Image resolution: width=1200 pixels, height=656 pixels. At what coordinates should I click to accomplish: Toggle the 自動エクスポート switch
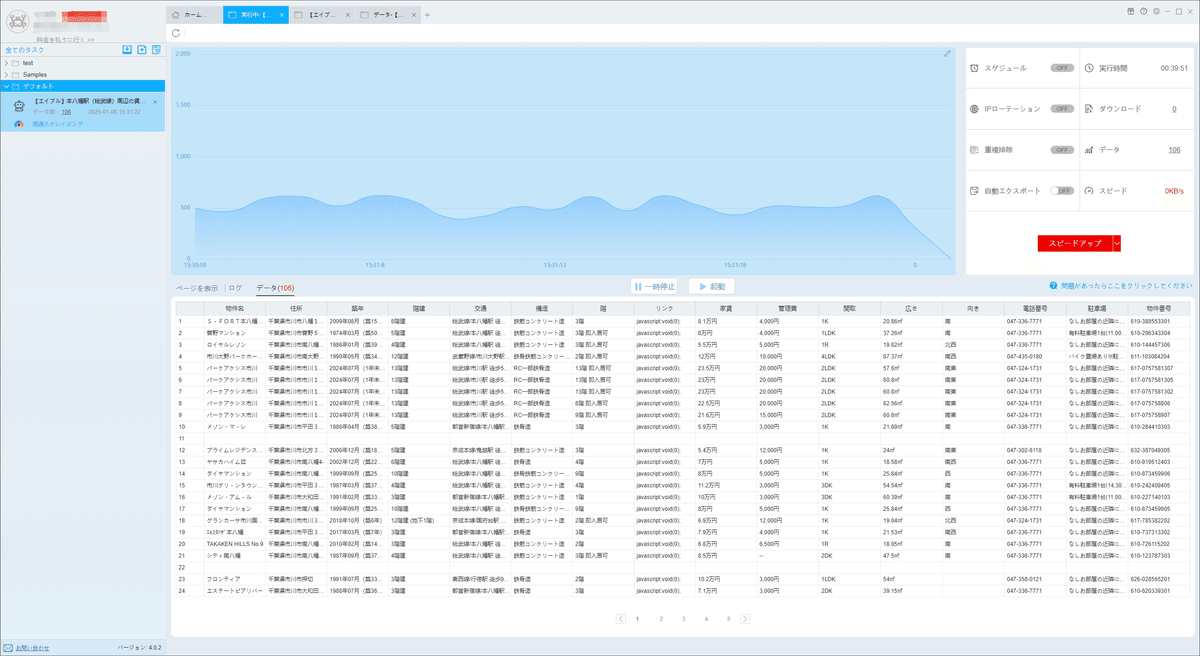tap(1062, 190)
